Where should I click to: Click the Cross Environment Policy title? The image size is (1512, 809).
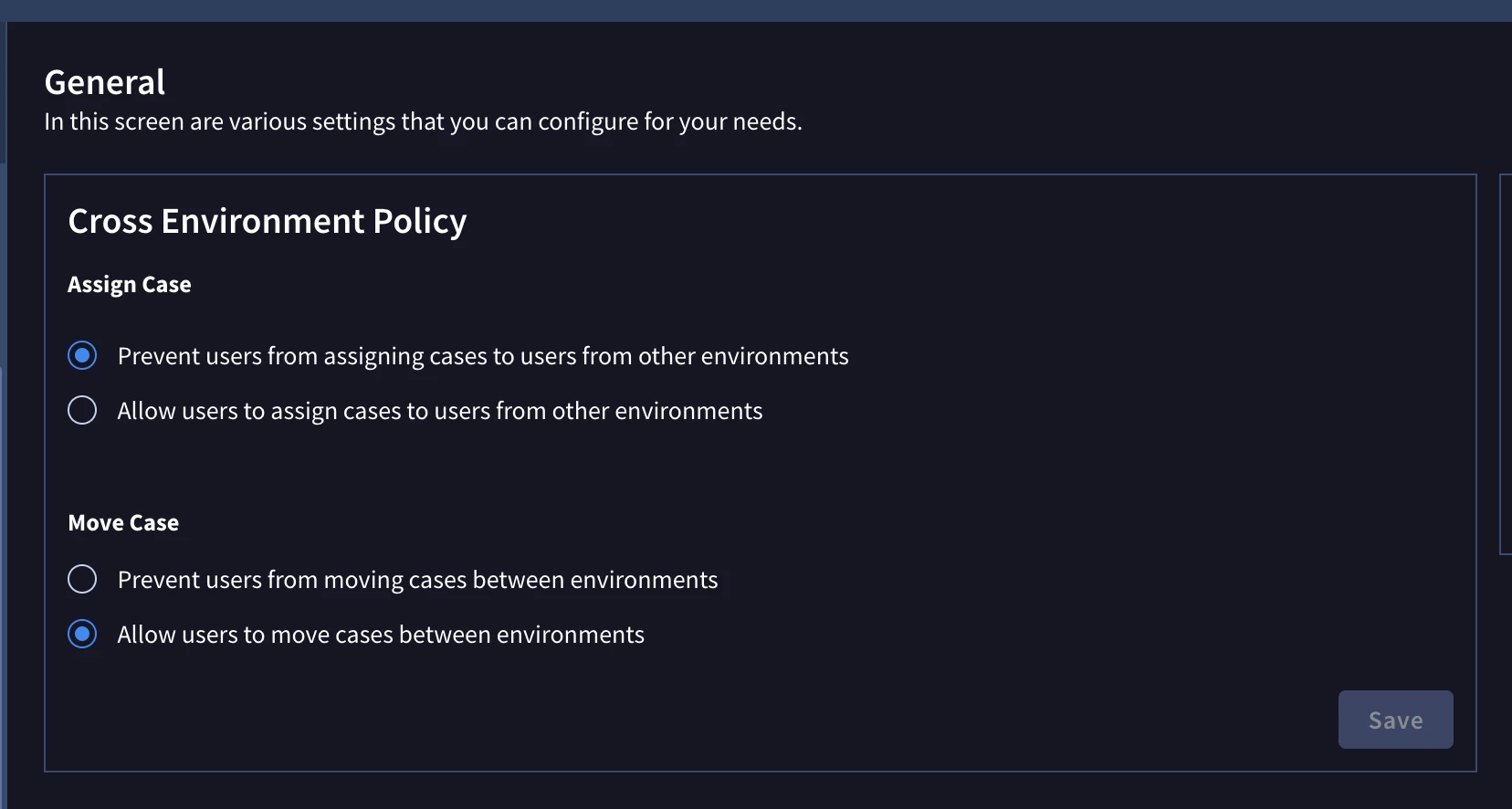pyautogui.click(x=268, y=221)
